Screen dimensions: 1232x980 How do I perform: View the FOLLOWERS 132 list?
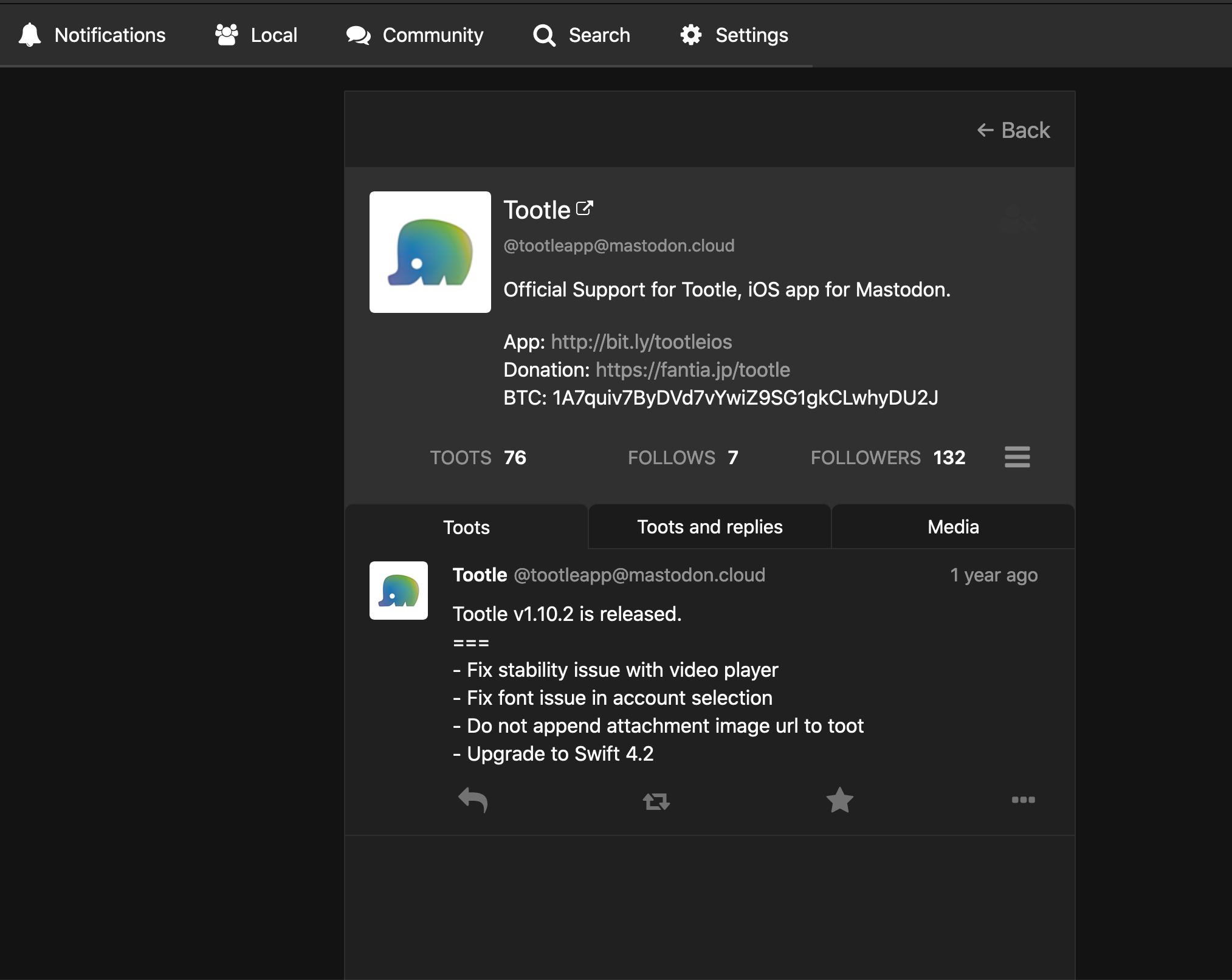887,457
